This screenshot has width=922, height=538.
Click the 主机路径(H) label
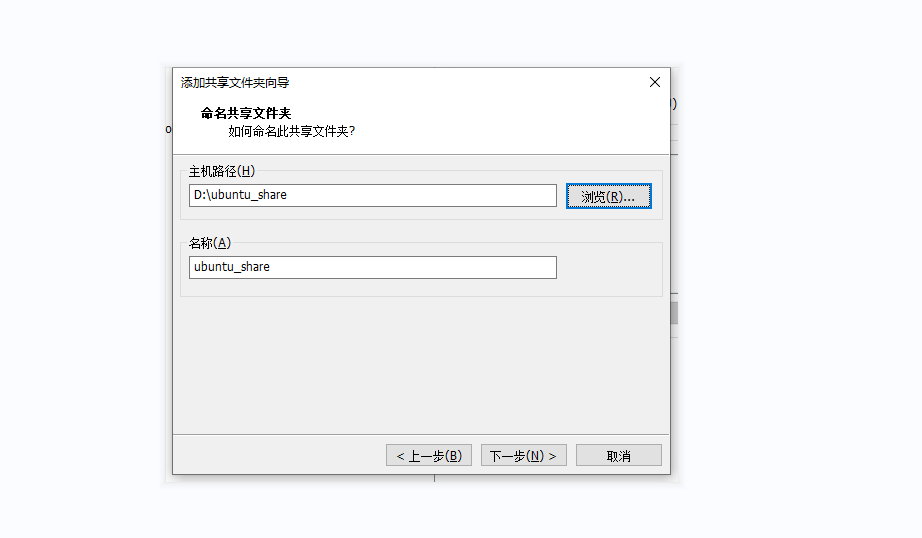[222, 171]
